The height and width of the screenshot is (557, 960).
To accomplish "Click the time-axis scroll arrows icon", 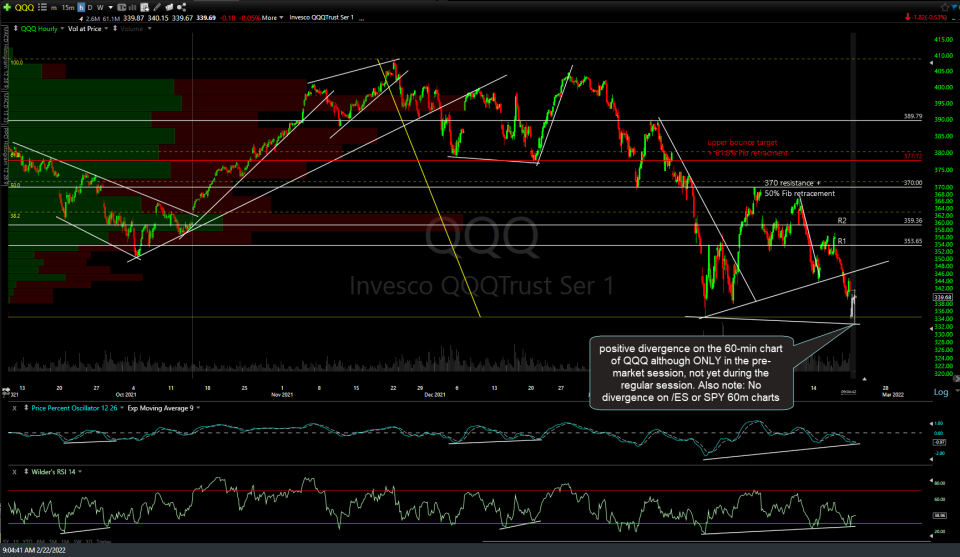I will click(6, 390).
